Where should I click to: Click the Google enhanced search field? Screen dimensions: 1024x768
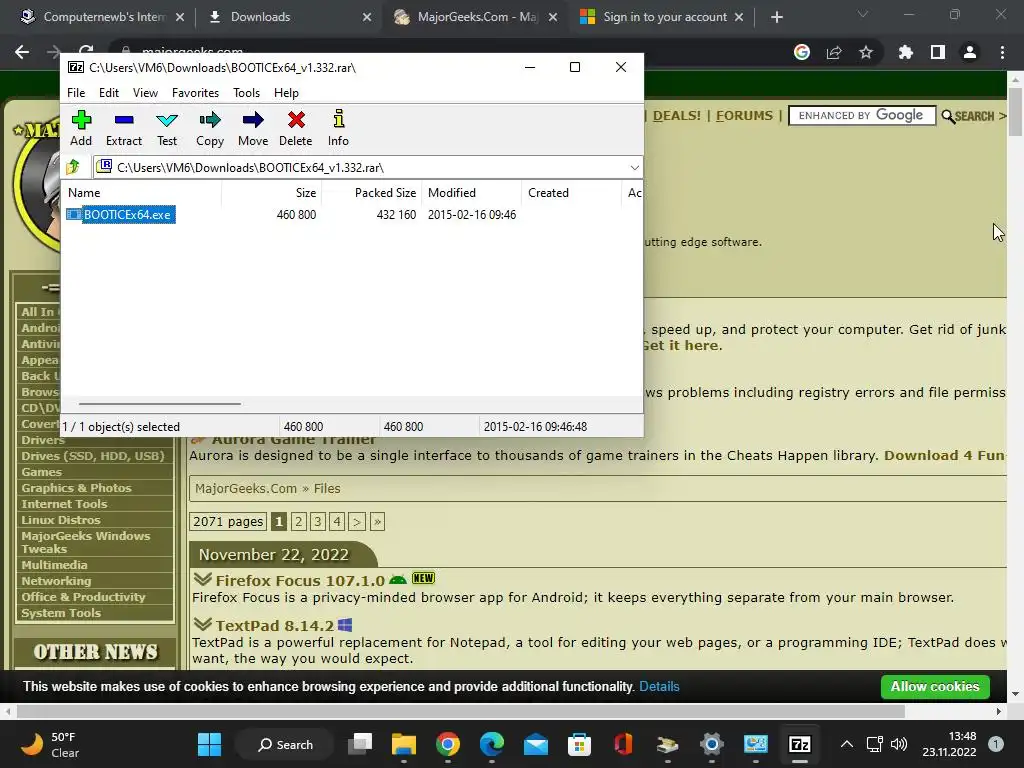click(x=862, y=116)
